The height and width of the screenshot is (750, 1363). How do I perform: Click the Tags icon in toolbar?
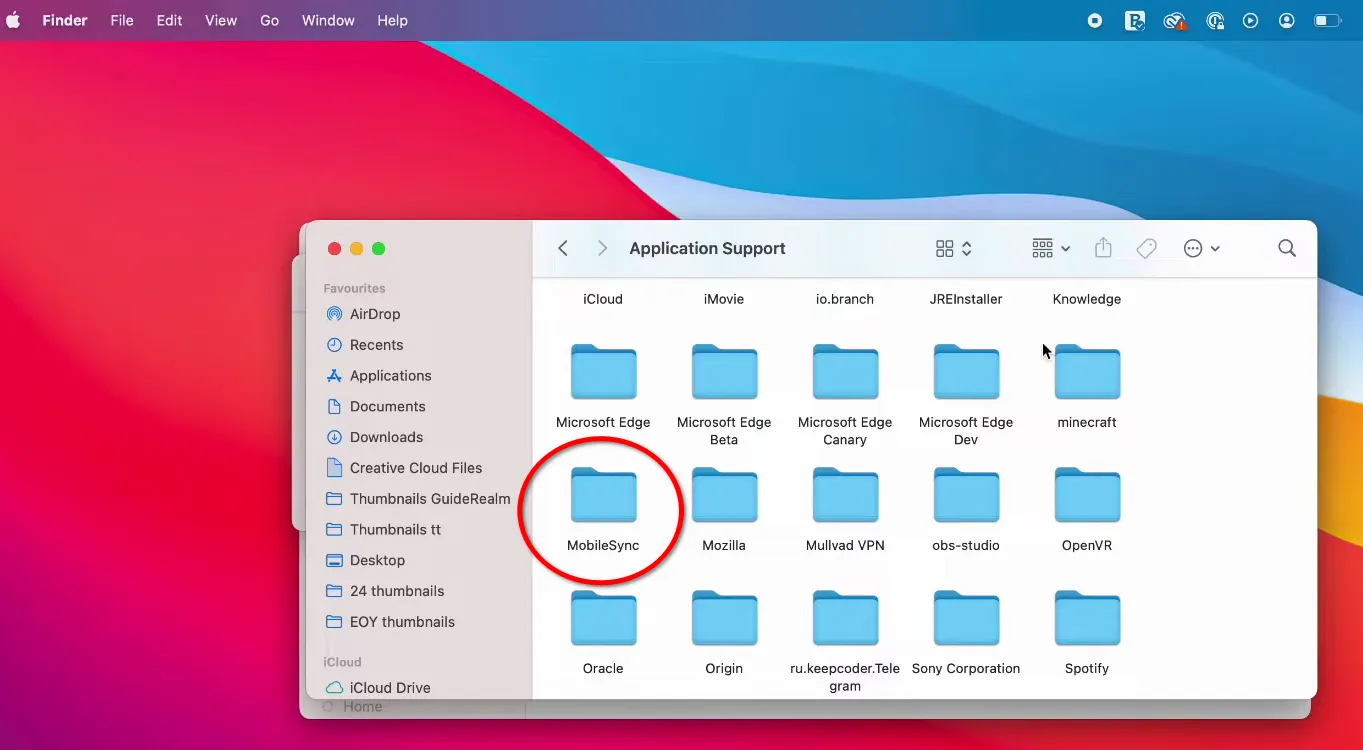1147,248
